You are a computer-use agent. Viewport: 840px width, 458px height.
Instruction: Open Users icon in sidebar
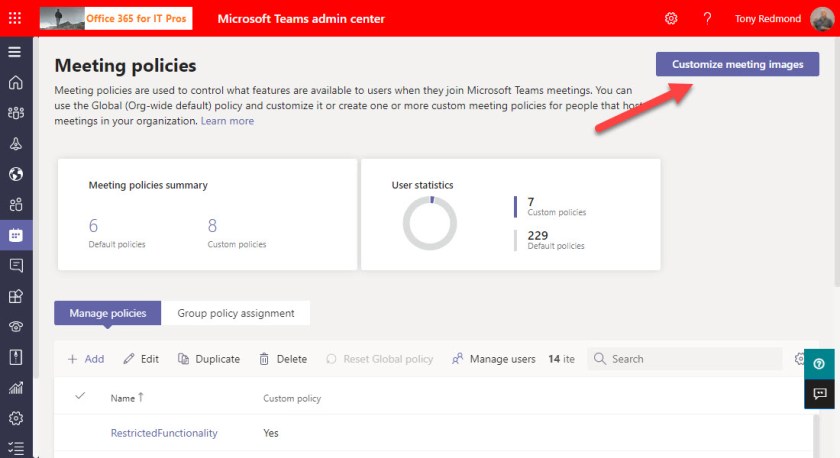coord(16,205)
